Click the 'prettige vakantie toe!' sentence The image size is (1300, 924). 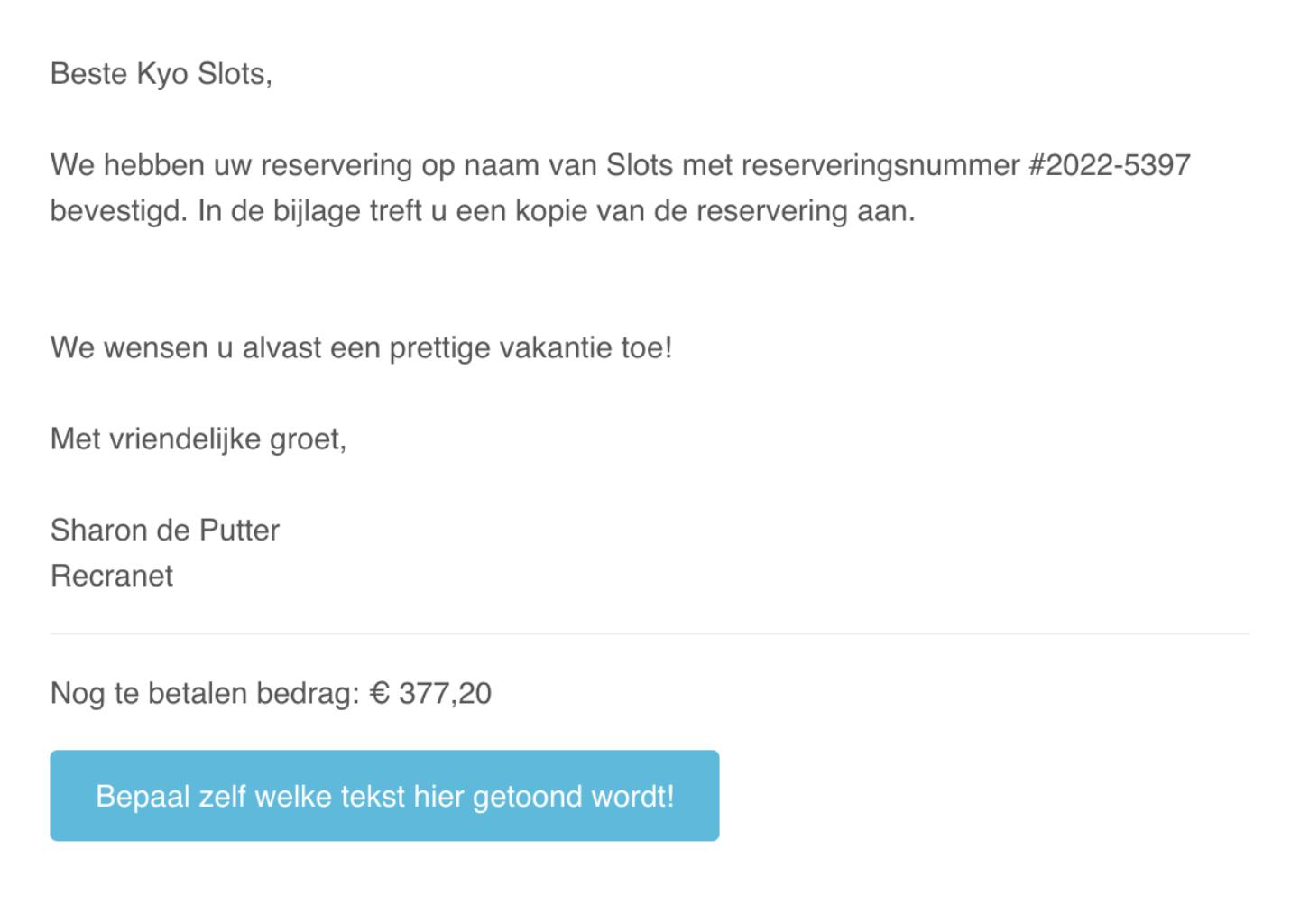[530, 347]
